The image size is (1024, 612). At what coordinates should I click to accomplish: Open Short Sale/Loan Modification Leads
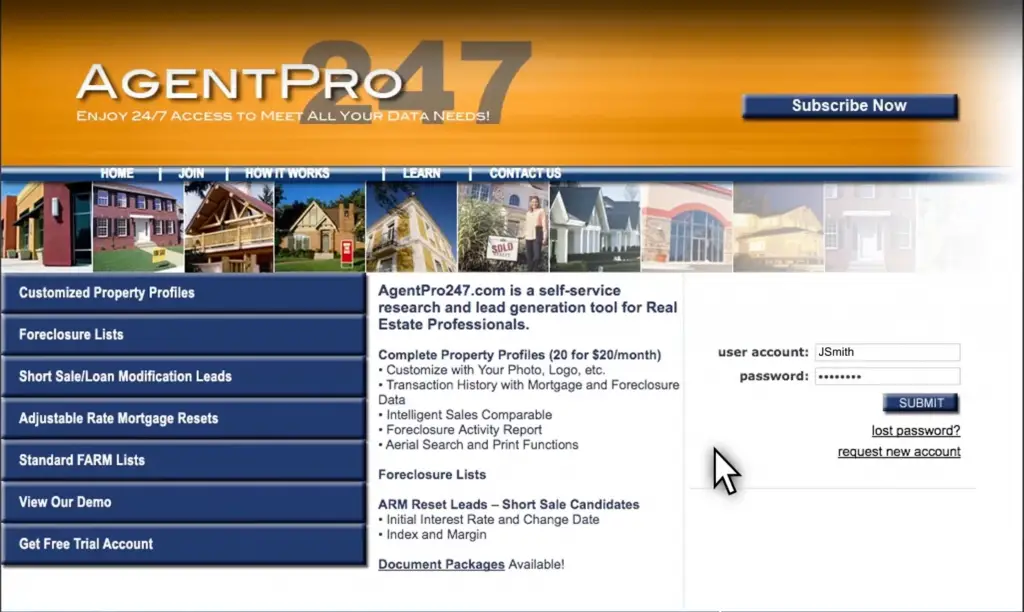click(x=184, y=376)
